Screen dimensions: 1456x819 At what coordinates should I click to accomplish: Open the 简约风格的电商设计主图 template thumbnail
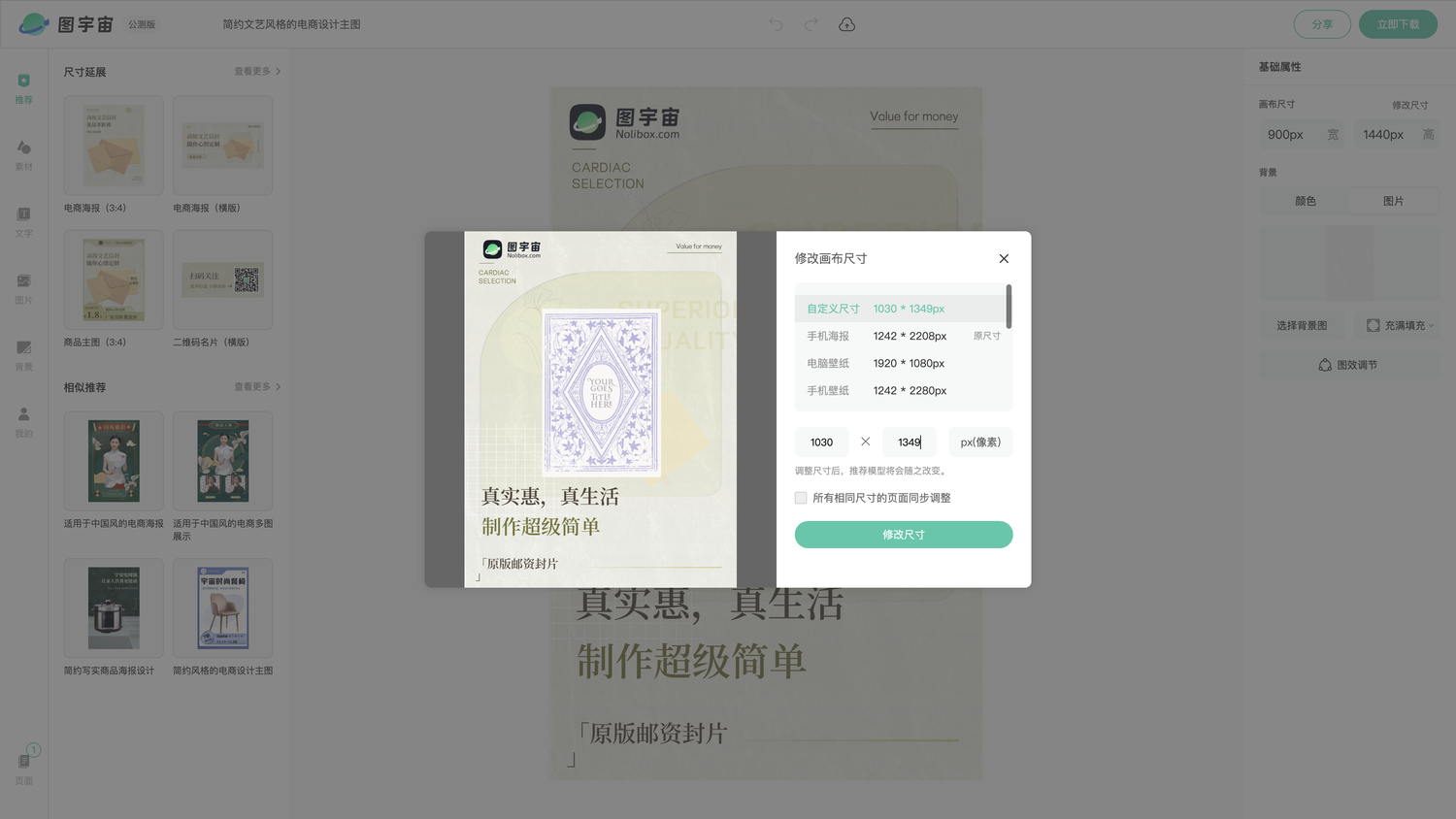click(x=222, y=608)
